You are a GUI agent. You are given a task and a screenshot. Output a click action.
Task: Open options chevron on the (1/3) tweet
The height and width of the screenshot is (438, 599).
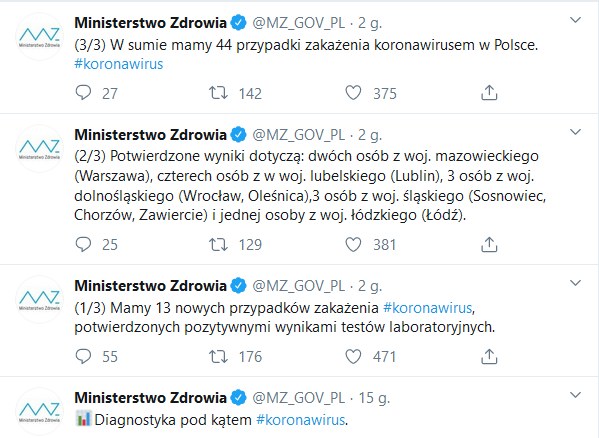coord(575,283)
